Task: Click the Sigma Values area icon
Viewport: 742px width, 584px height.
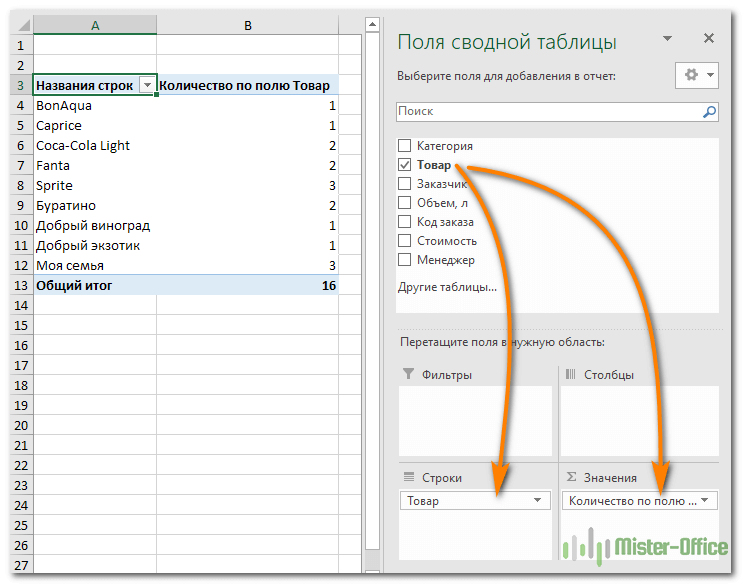Action: click(x=571, y=477)
